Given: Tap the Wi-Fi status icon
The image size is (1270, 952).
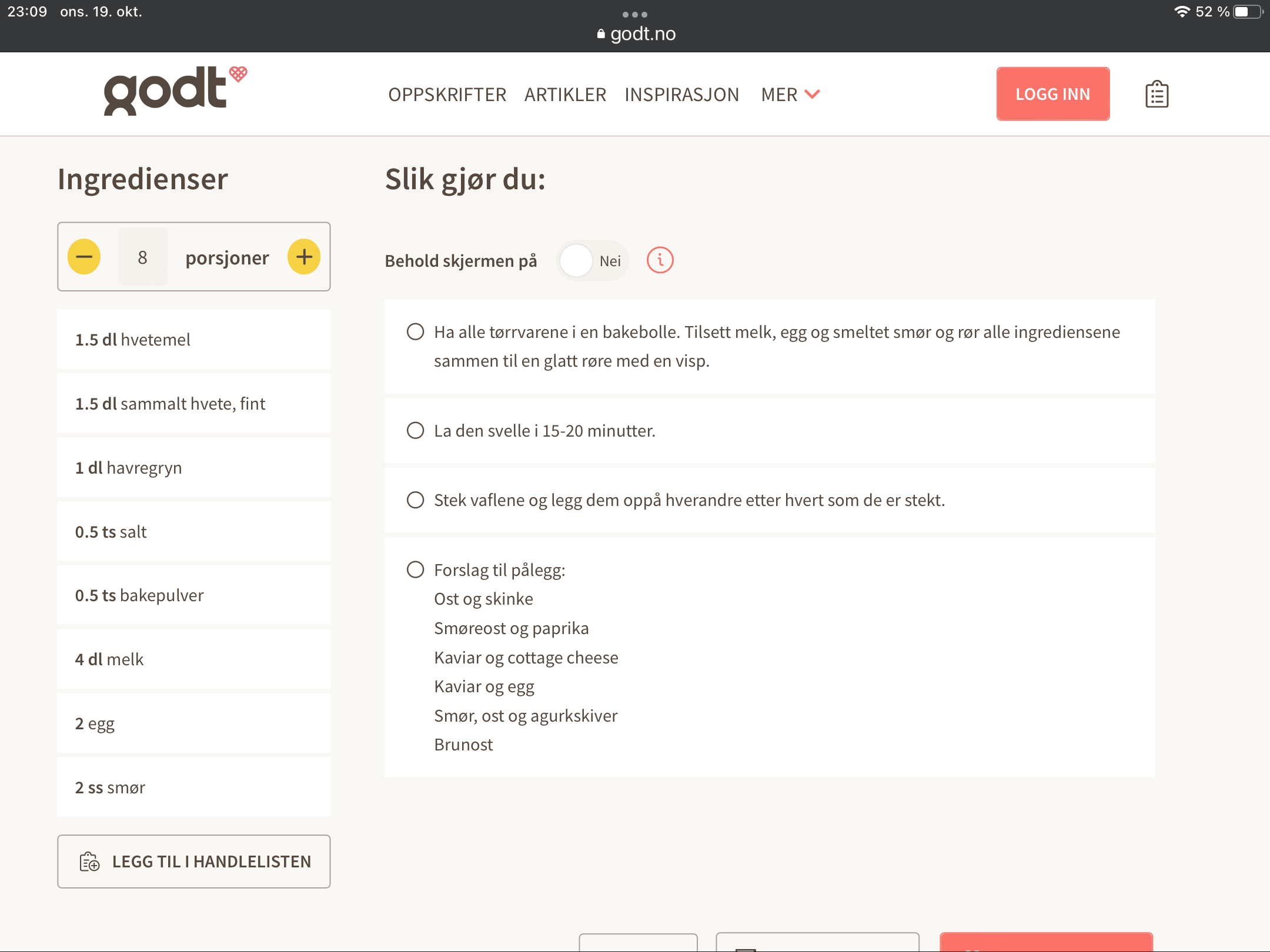Looking at the screenshot, I should coord(1182,12).
